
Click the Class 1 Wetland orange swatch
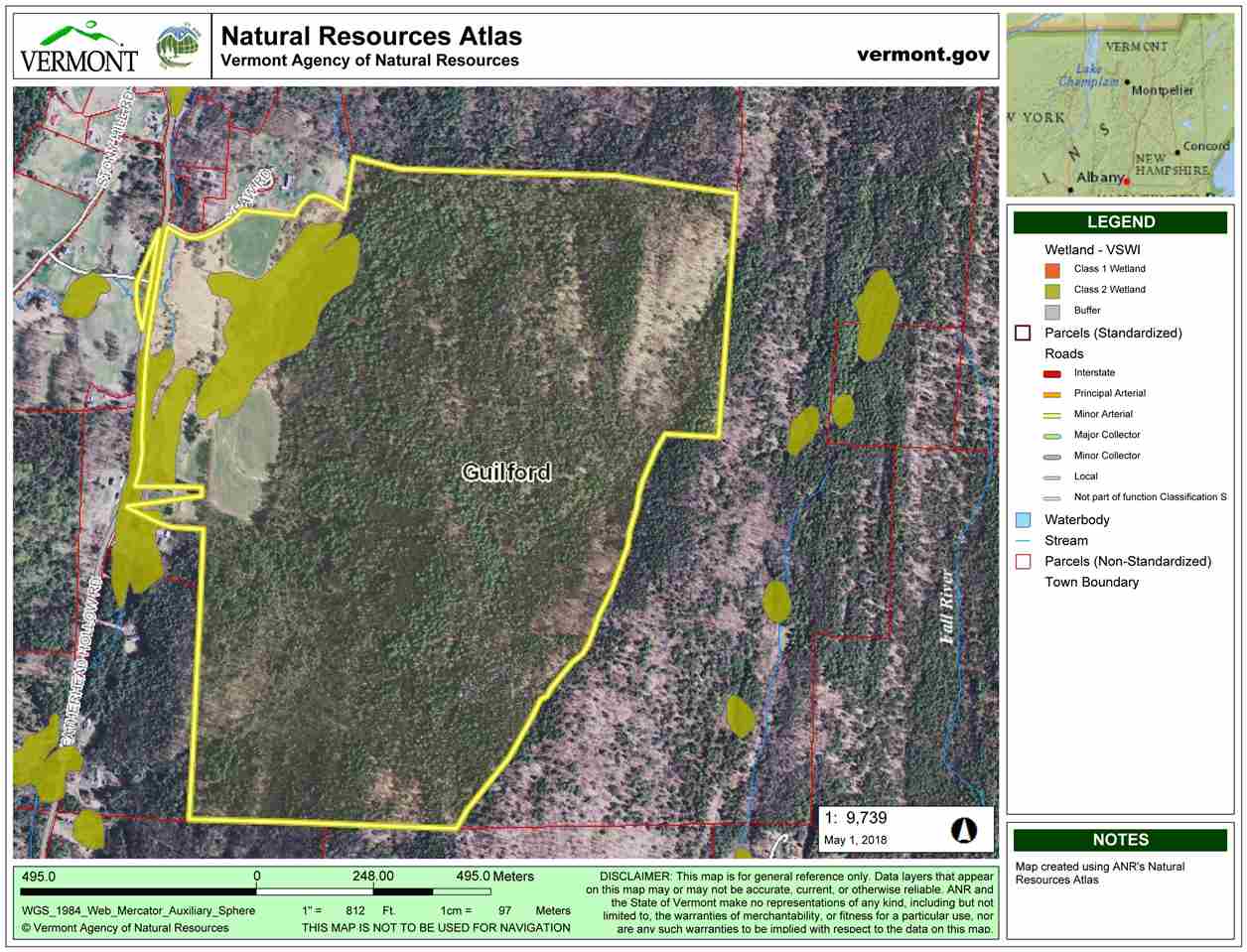(1052, 270)
